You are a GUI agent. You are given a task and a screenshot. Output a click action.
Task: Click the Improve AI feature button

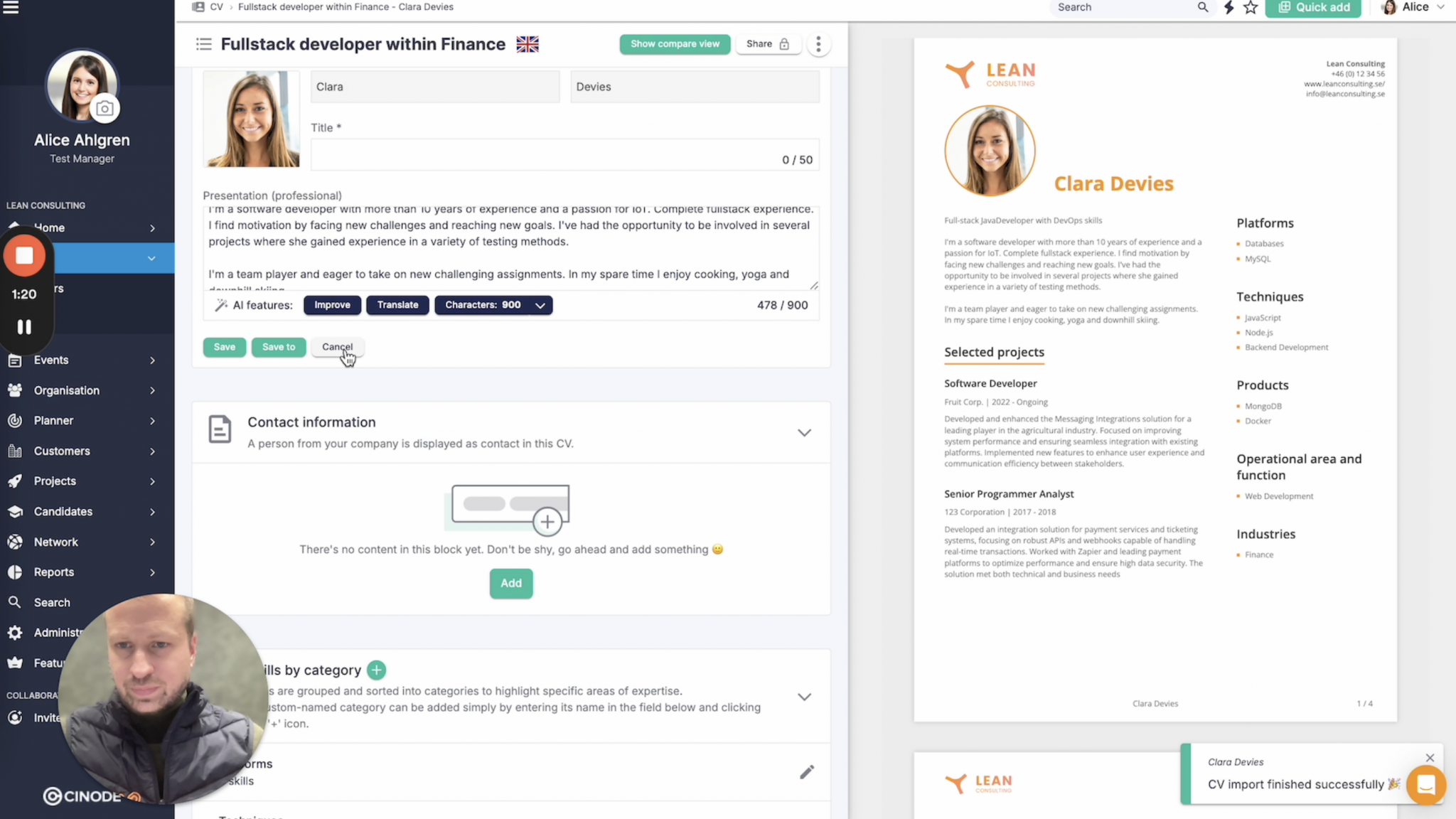point(332,305)
